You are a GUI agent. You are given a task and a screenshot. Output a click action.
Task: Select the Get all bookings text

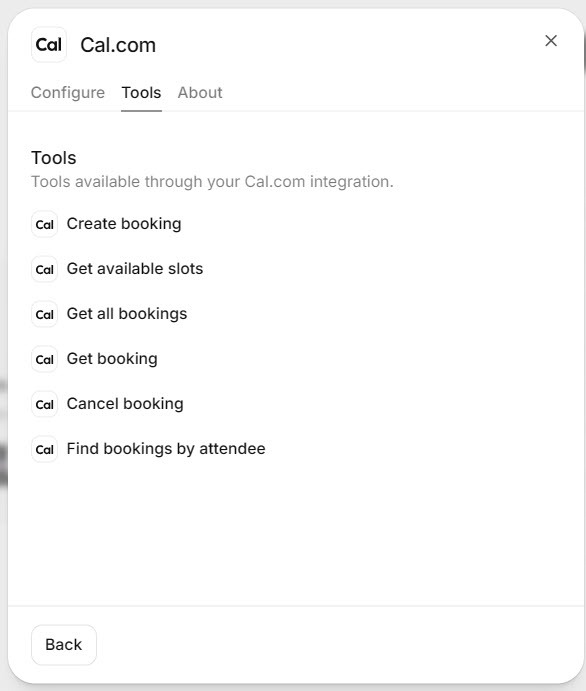(127, 314)
